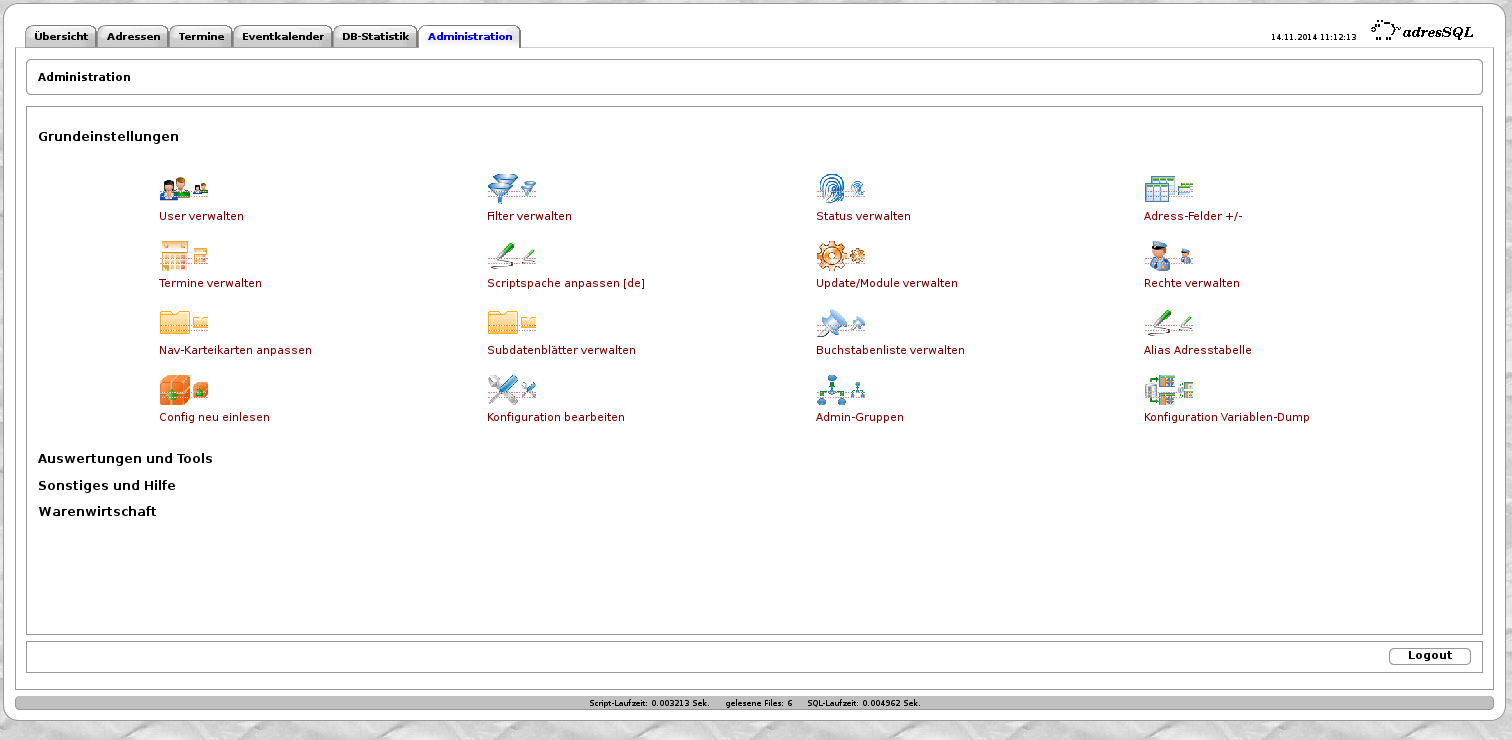Open Adress-Felder +/- via table icon

[1167, 188]
